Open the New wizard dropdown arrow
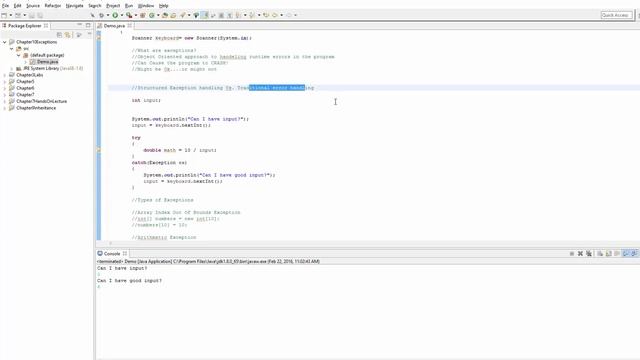The image size is (640, 360). 11,15
